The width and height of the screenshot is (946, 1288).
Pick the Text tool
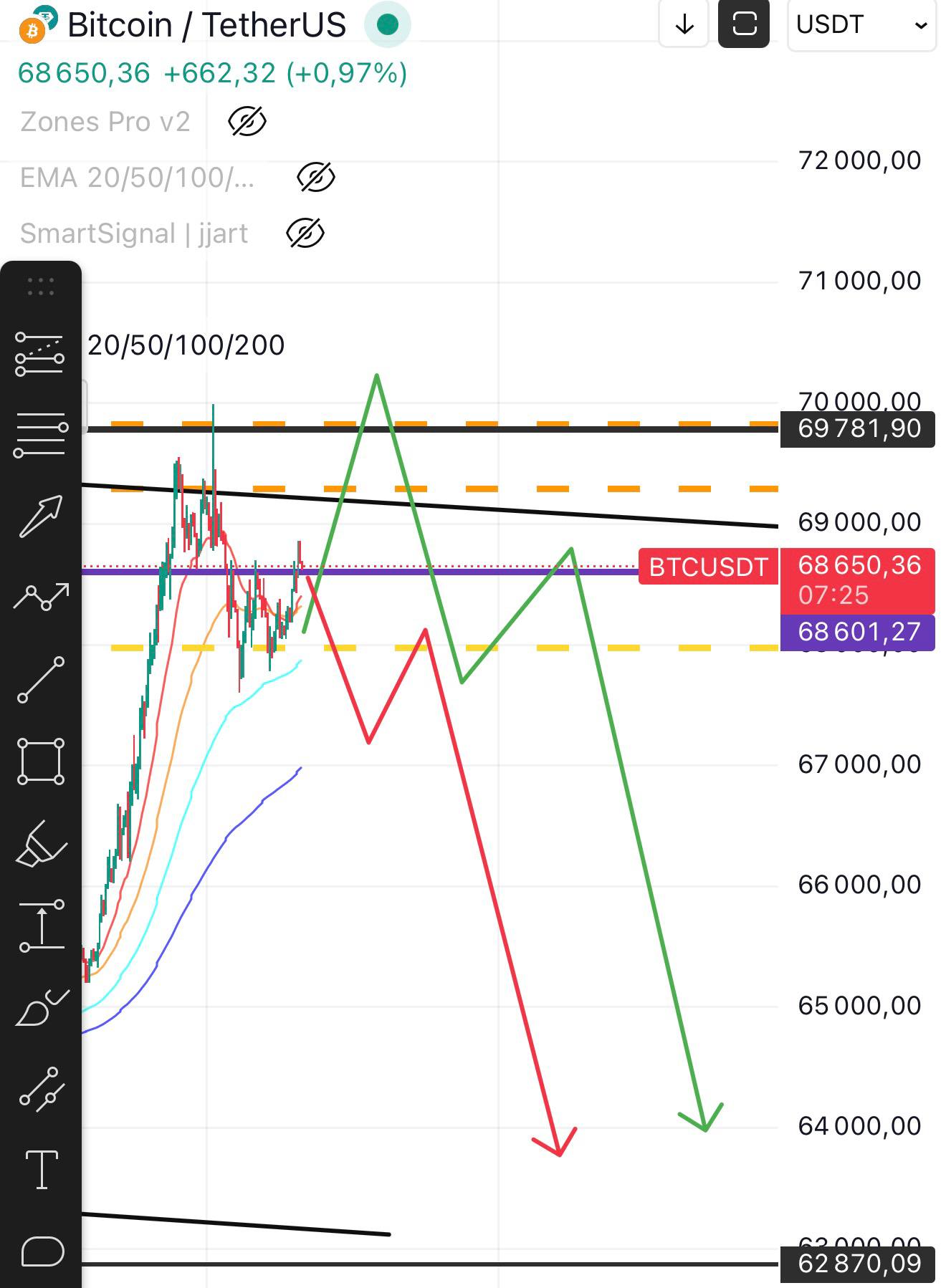pos(42,1170)
